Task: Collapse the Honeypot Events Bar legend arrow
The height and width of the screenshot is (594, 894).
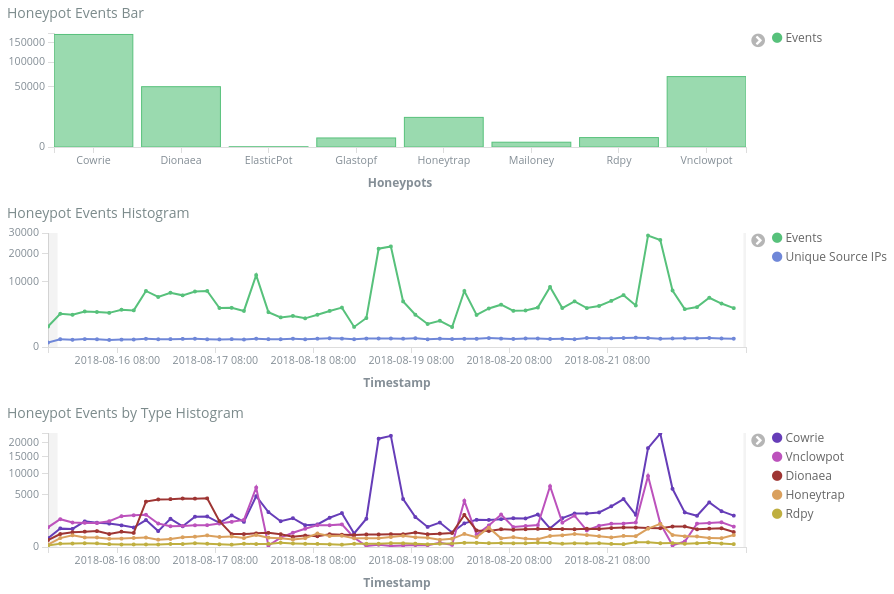Action: 758,40
